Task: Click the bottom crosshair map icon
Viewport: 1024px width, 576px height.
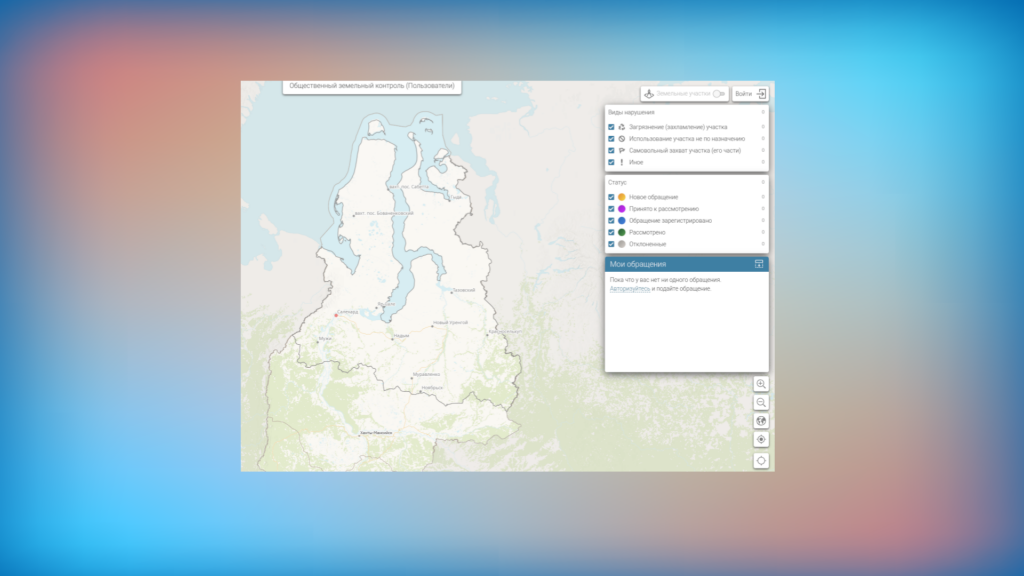Action: tap(761, 460)
